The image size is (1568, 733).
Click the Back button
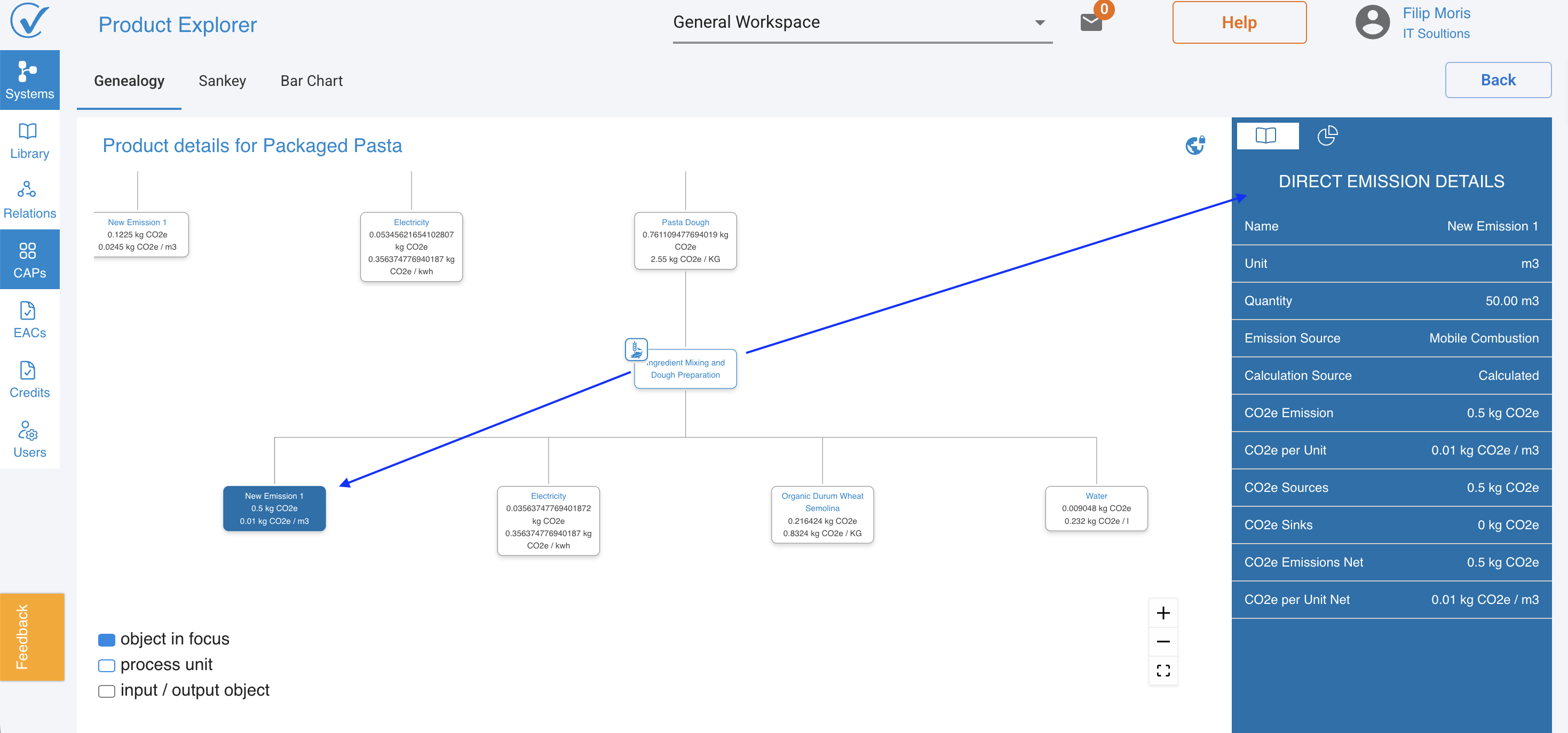(x=1498, y=79)
